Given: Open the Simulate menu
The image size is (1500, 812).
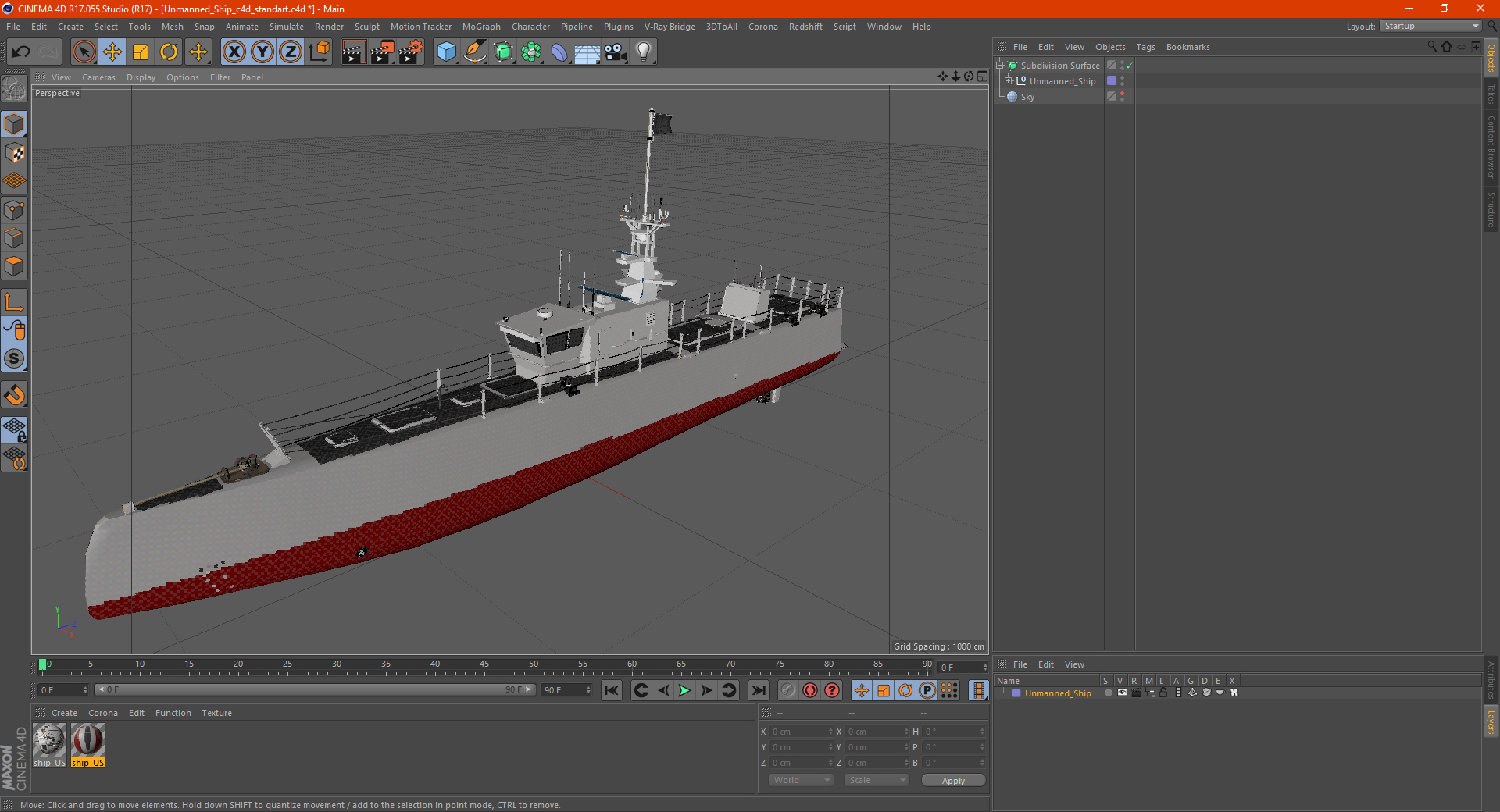Looking at the screenshot, I should click(x=287, y=27).
